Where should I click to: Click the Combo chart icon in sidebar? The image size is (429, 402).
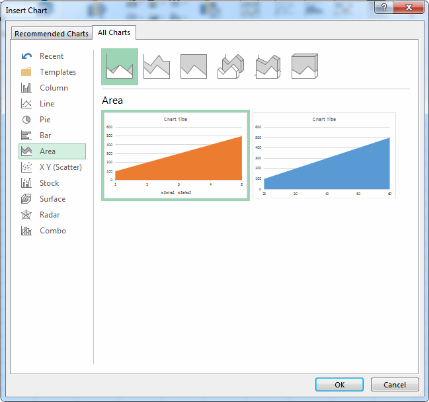pos(26,231)
